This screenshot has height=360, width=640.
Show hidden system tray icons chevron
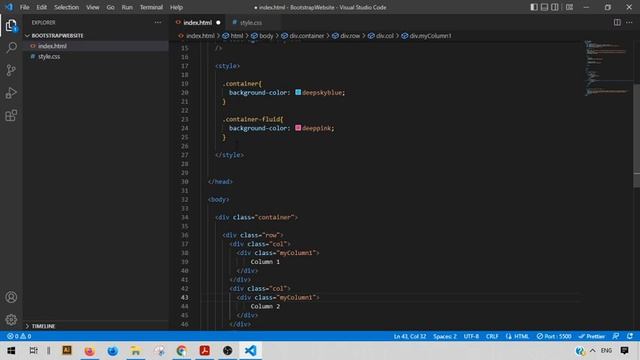(x=592, y=350)
